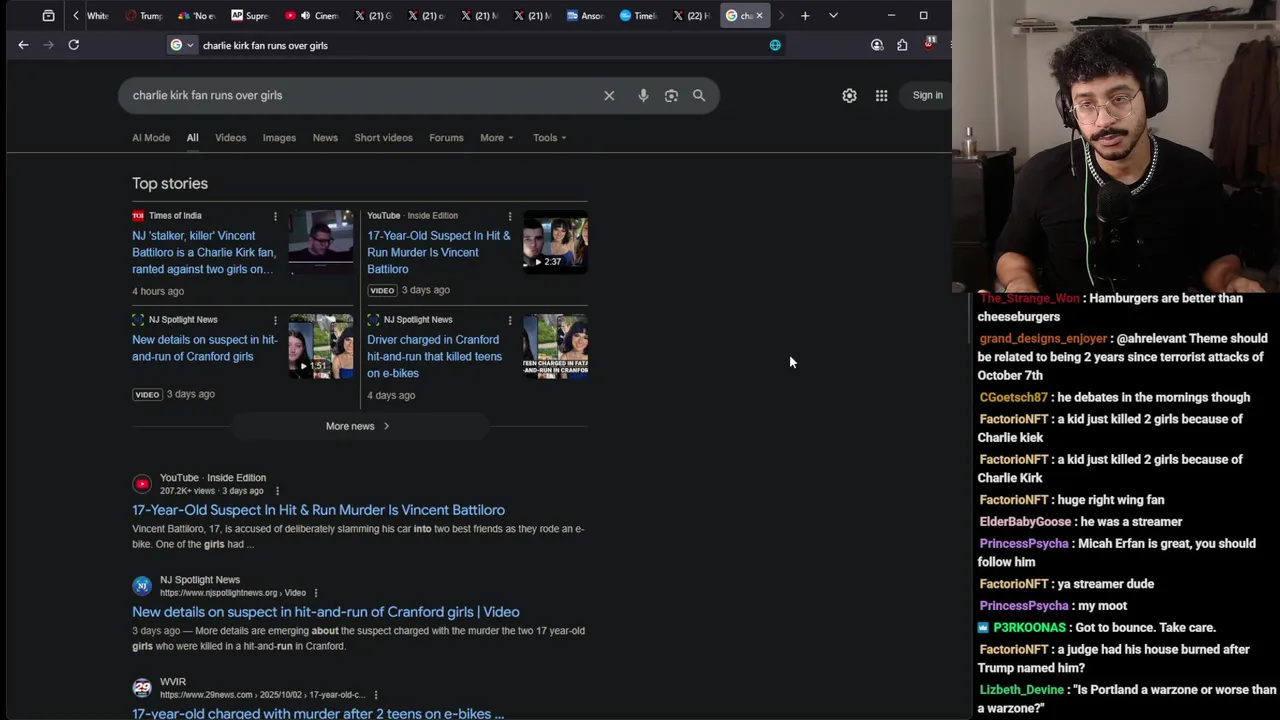Click the globe translate icon in address bar
The width and height of the screenshot is (1280, 720).
775,45
